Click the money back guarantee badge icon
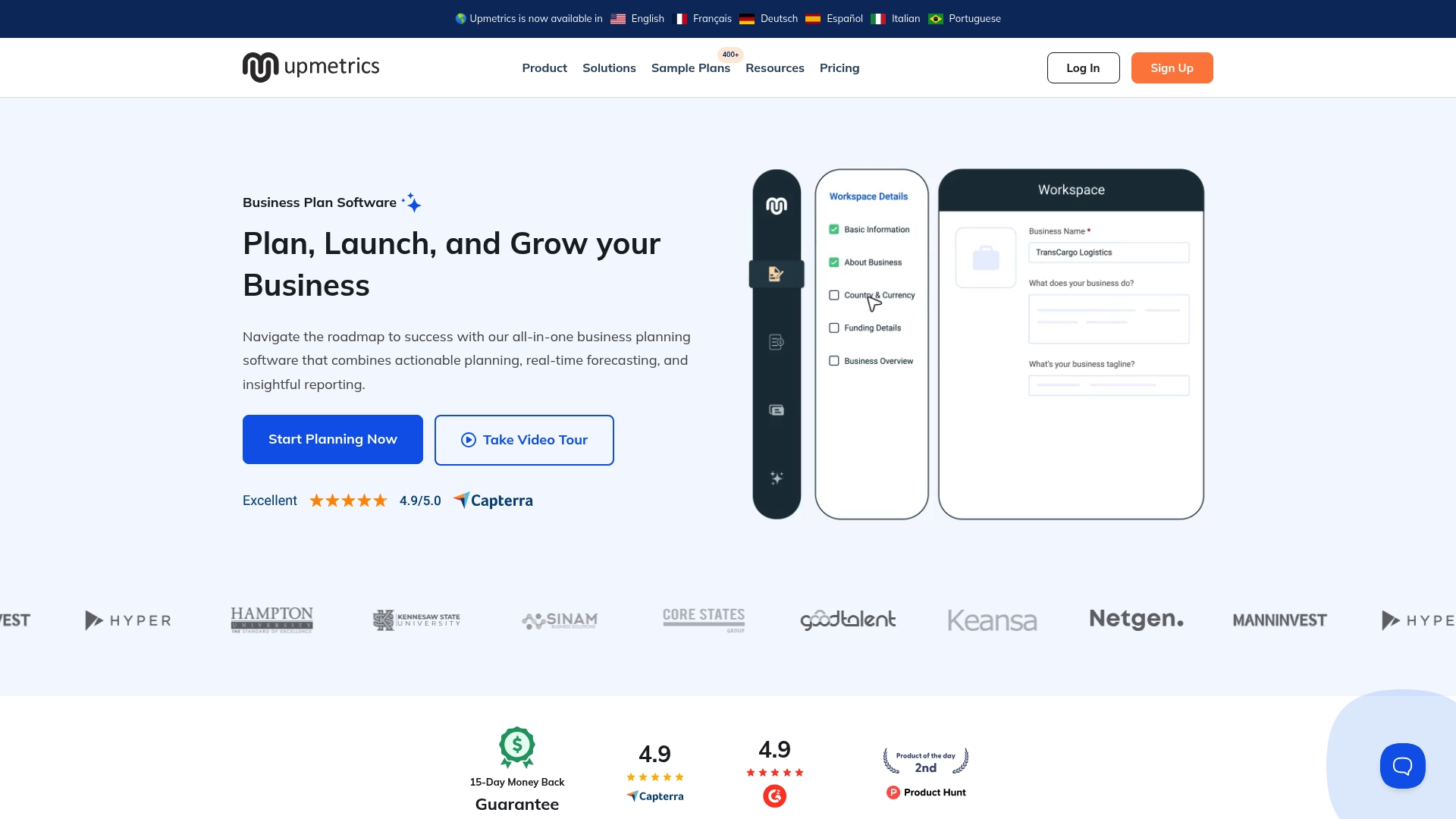The width and height of the screenshot is (1456, 819). point(517,747)
